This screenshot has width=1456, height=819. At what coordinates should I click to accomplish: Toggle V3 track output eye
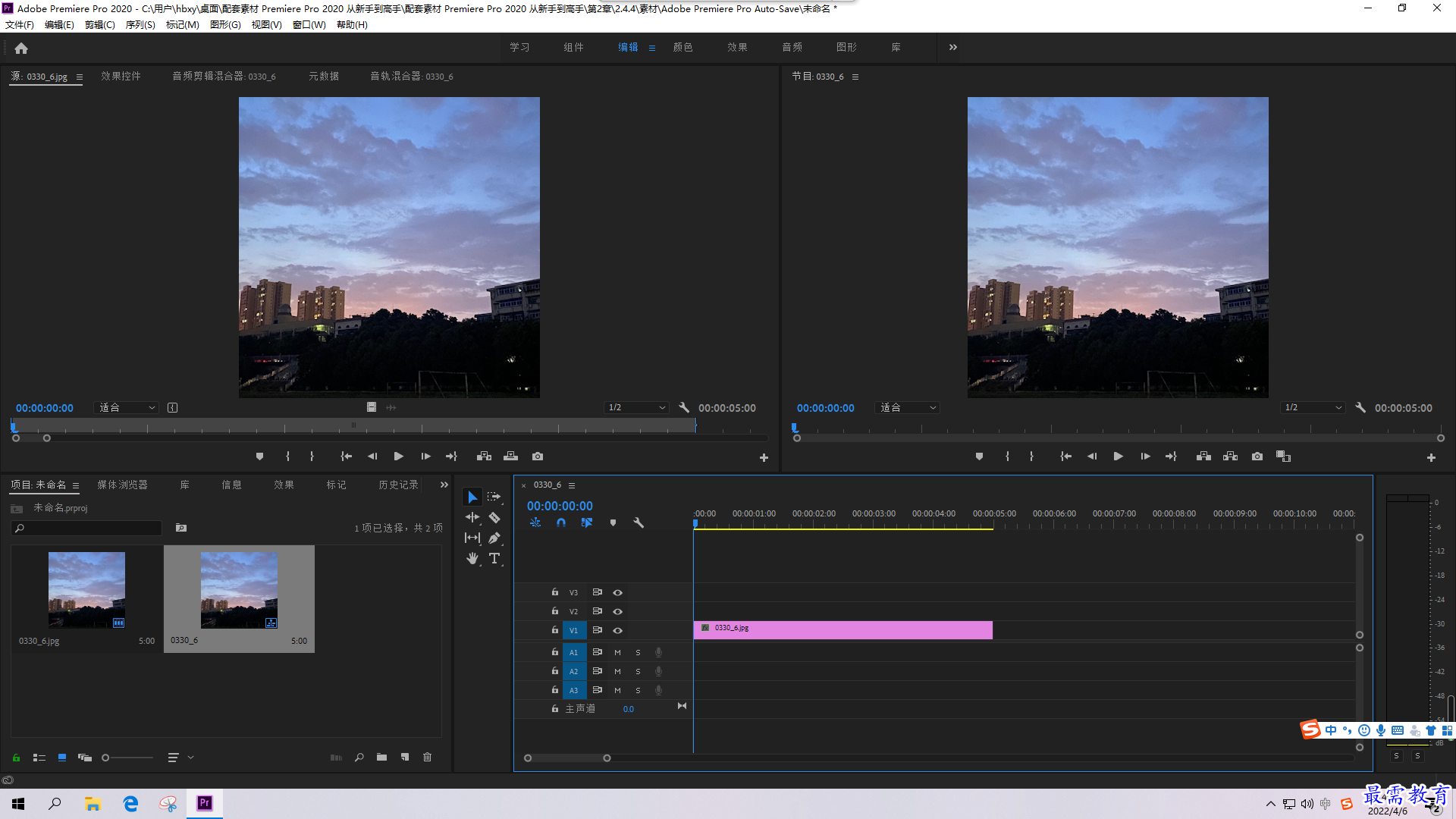pos(617,593)
